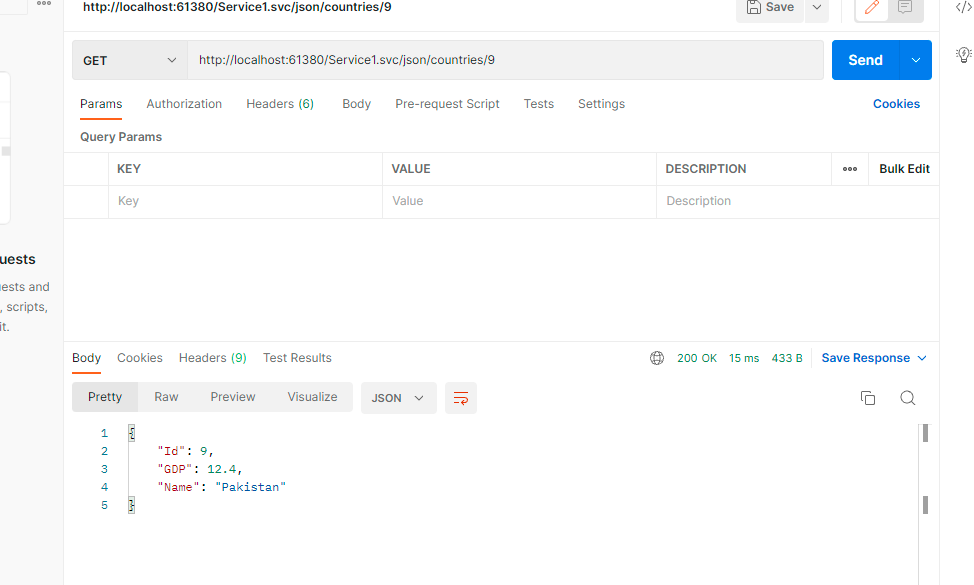This screenshot has height=585, width=974.
Task: Click the 200 OK status
Action: coord(697,358)
